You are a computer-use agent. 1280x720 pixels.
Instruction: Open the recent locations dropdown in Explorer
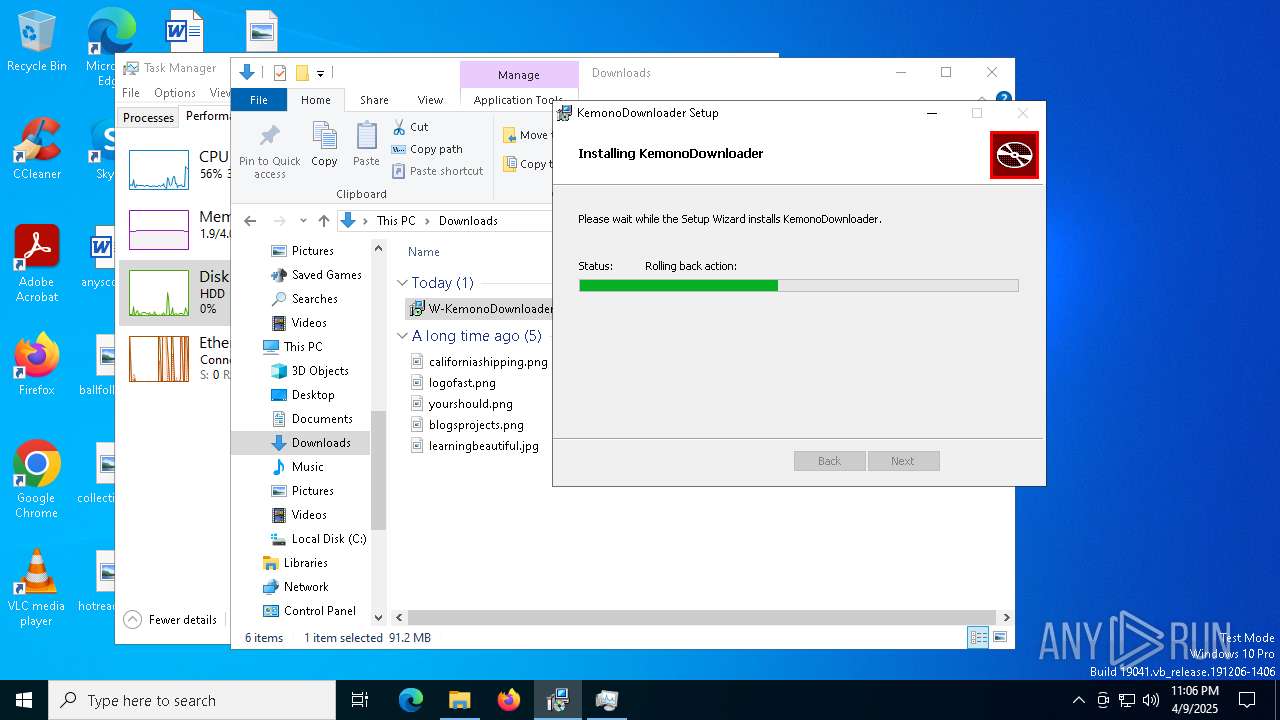click(x=303, y=221)
